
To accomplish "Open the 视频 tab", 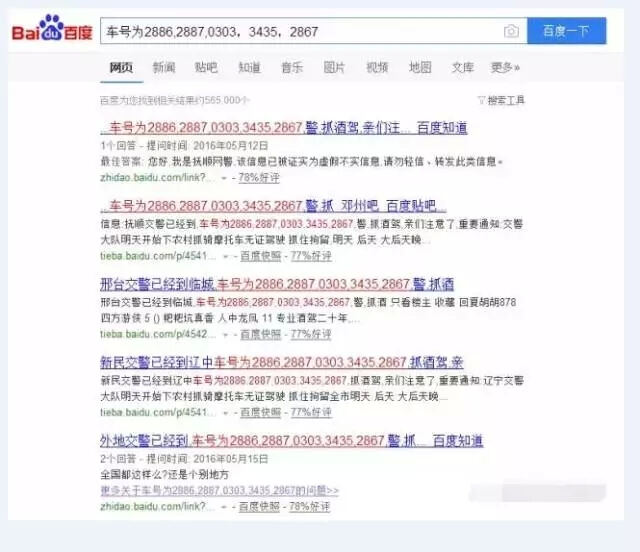I will click(x=377, y=67).
